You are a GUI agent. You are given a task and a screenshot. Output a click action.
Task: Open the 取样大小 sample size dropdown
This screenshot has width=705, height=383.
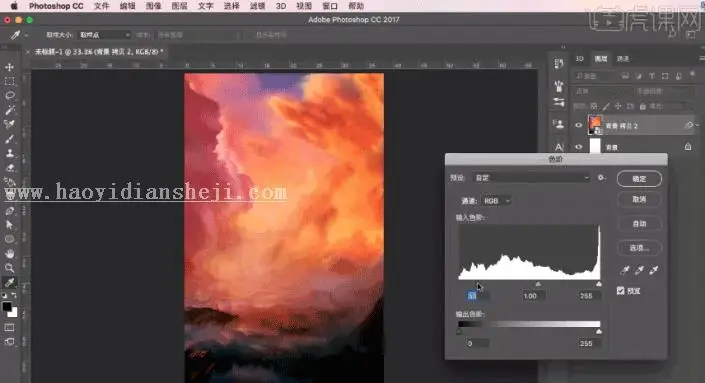[104, 35]
